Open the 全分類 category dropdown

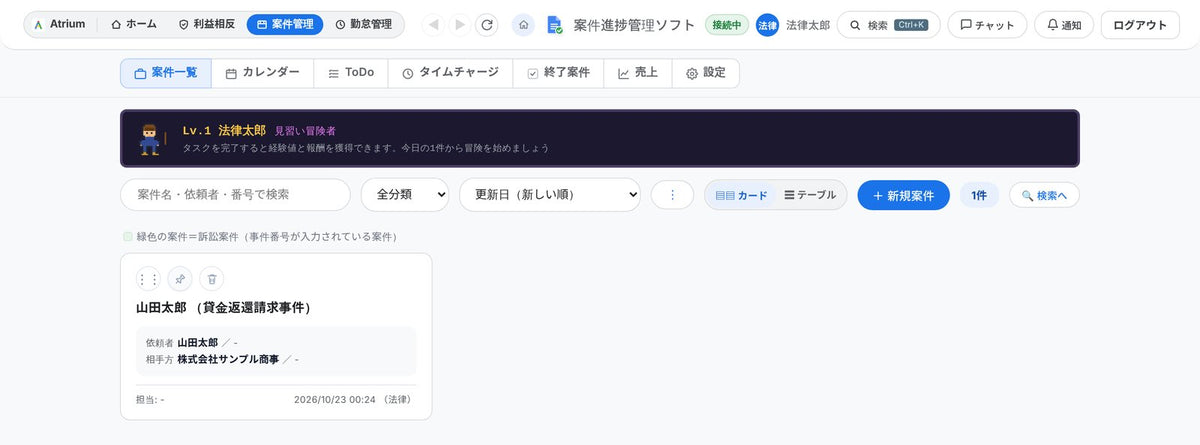[x=405, y=195]
